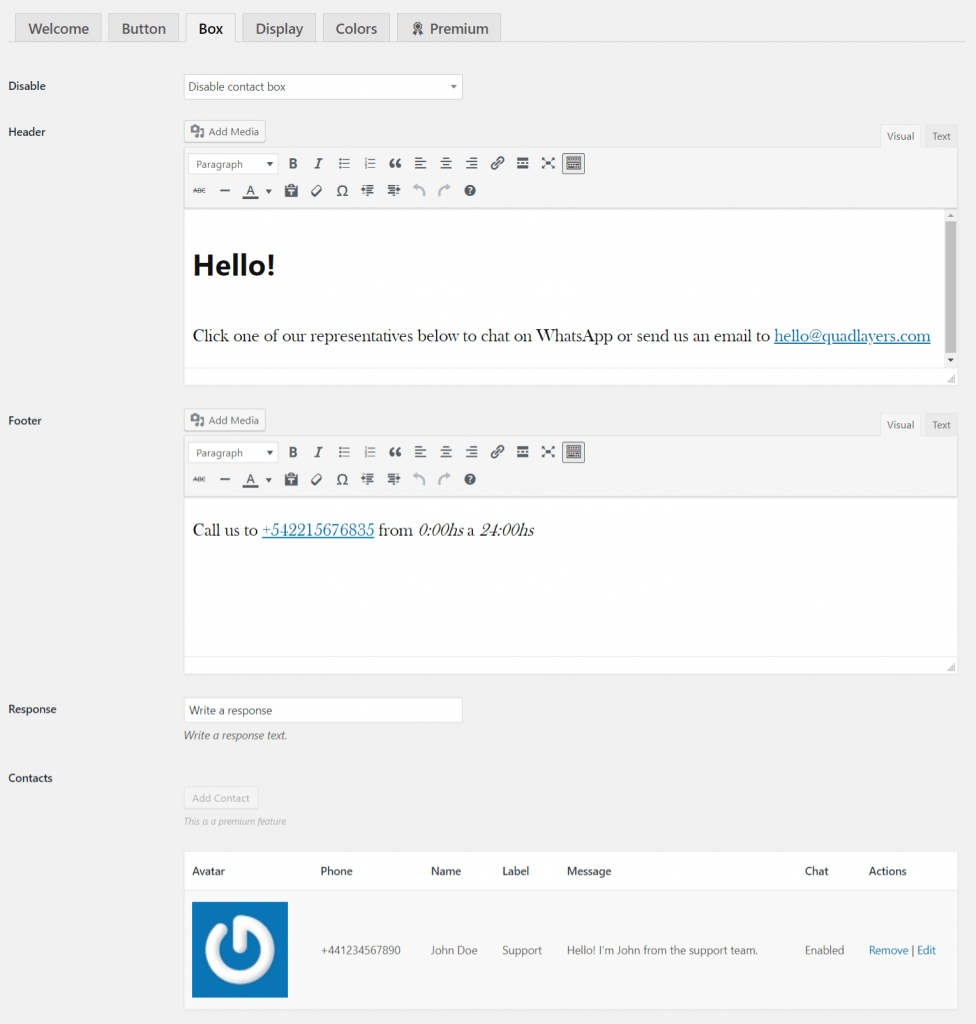Open the Premium tab
The width and height of the screenshot is (976, 1024).
coord(449,28)
